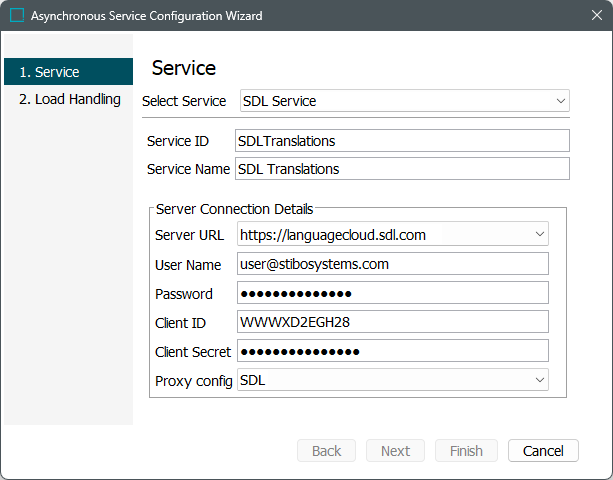Open the Select Service dropdown

click(404, 101)
